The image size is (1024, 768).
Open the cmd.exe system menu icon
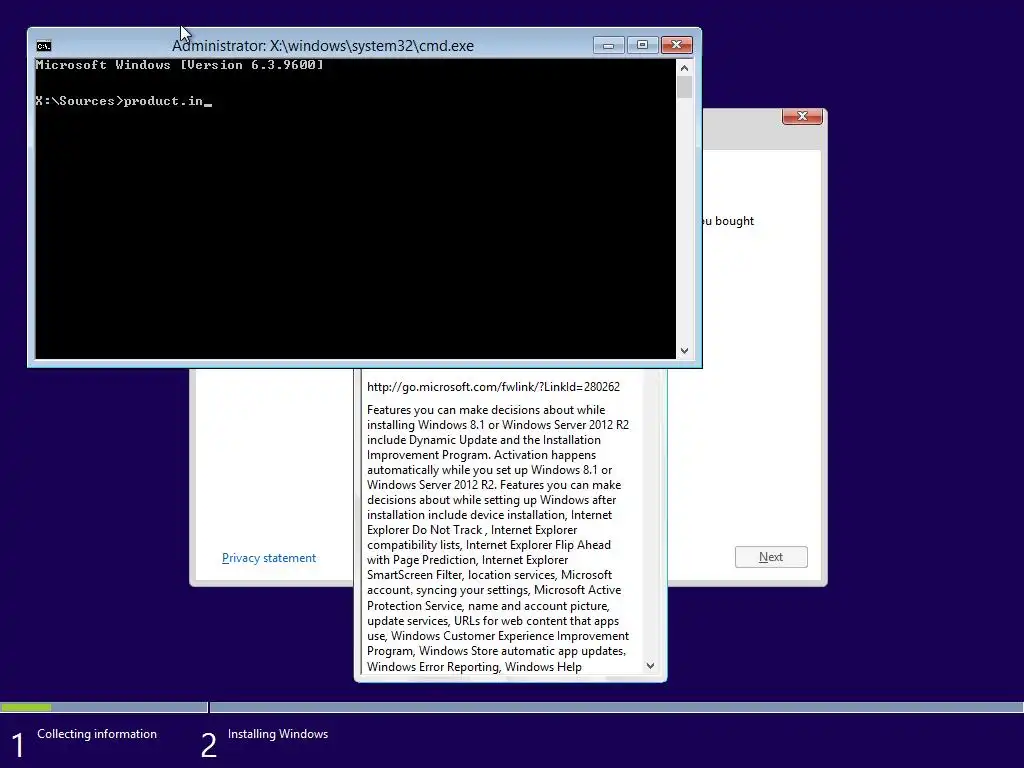click(44, 46)
